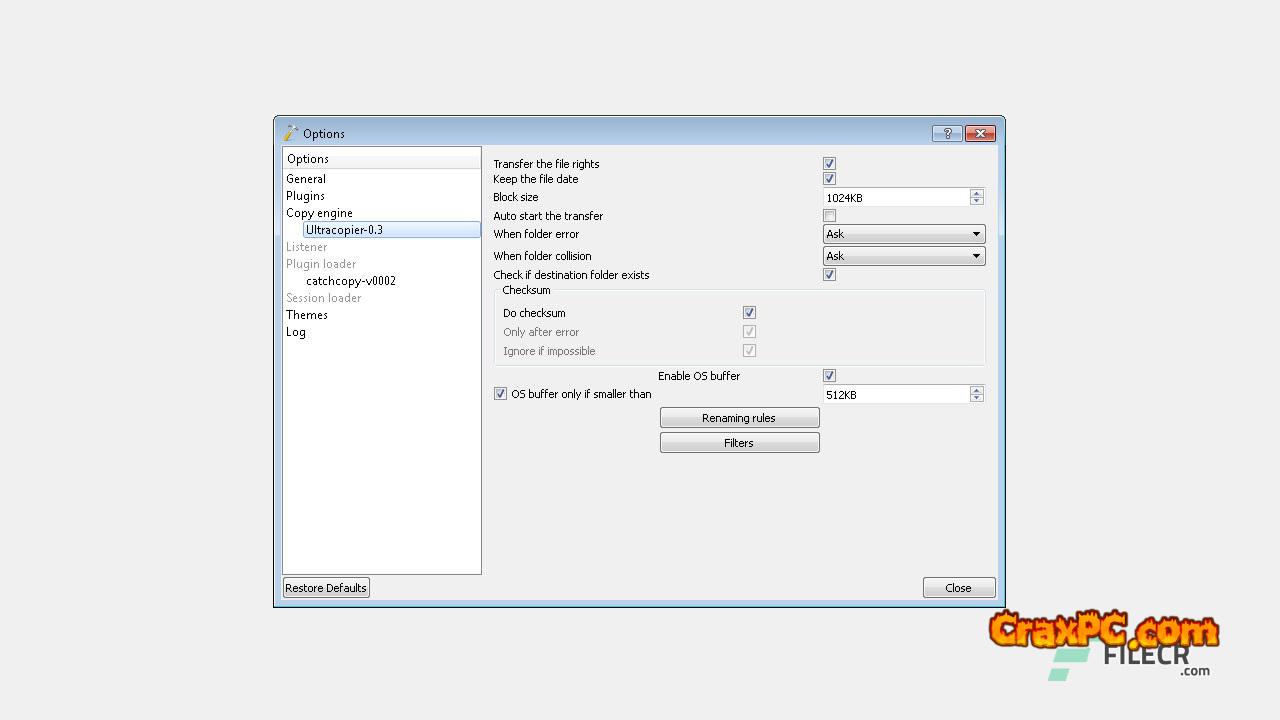
Task: Enable Auto start the transfer
Action: (829, 216)
